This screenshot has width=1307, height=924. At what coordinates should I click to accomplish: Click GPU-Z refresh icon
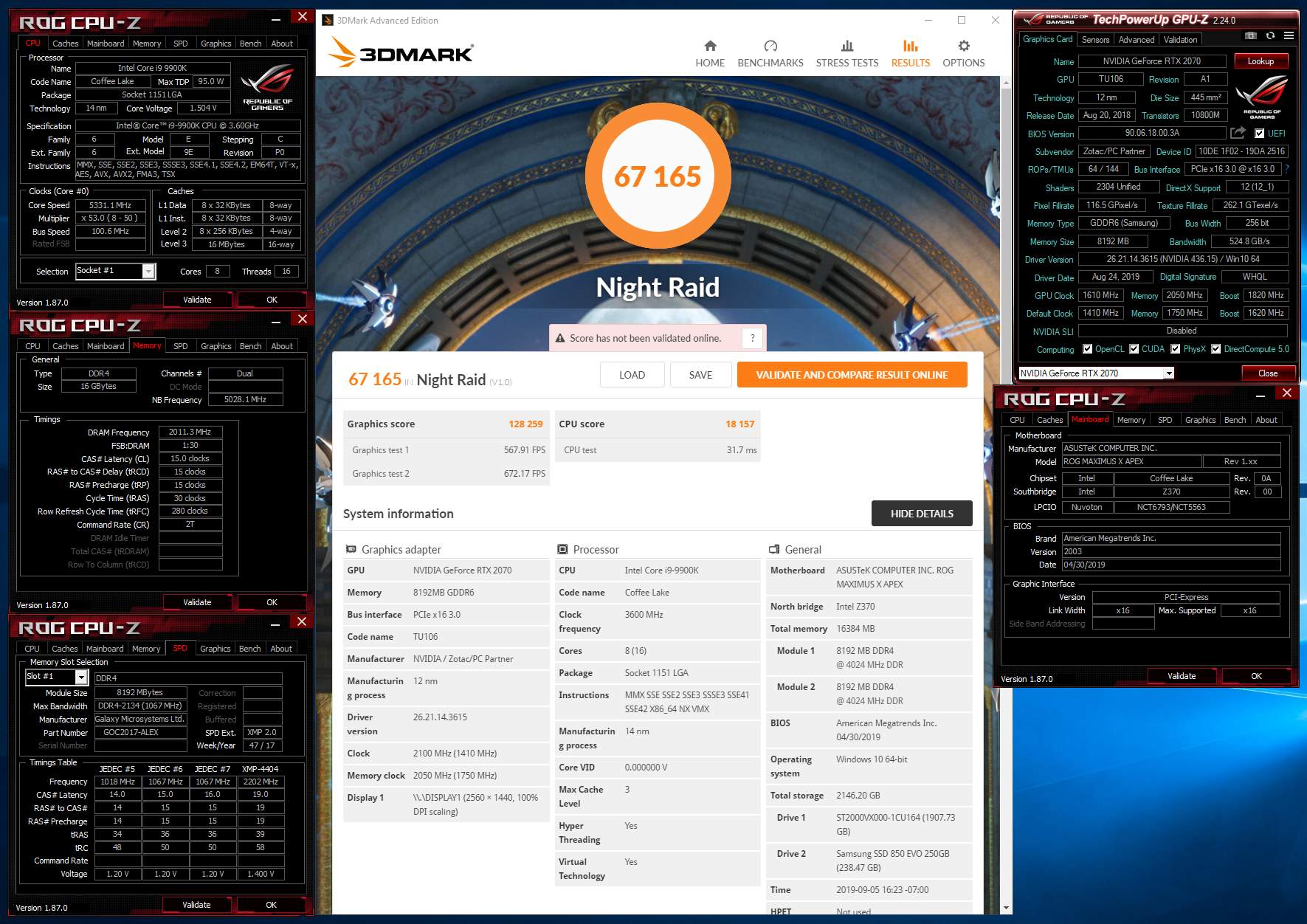(x=1270, y=35)
